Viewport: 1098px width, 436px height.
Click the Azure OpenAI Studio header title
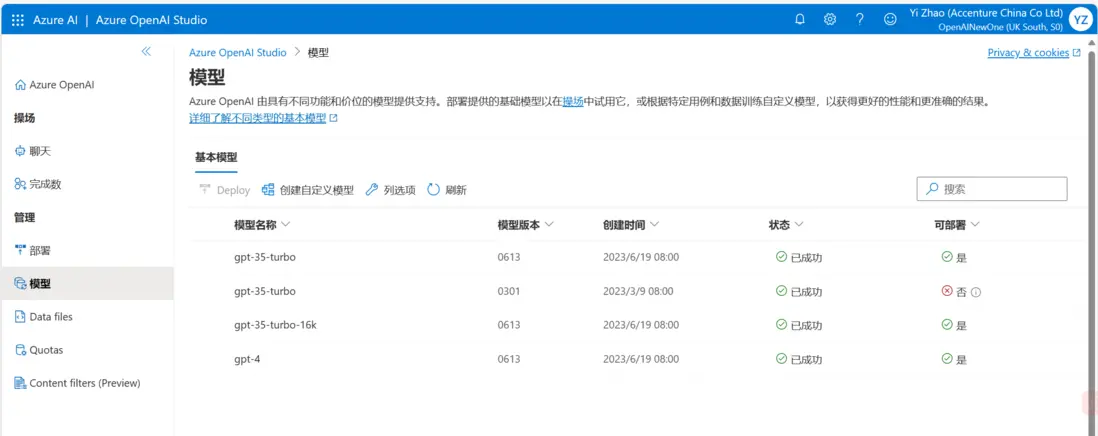151,20
